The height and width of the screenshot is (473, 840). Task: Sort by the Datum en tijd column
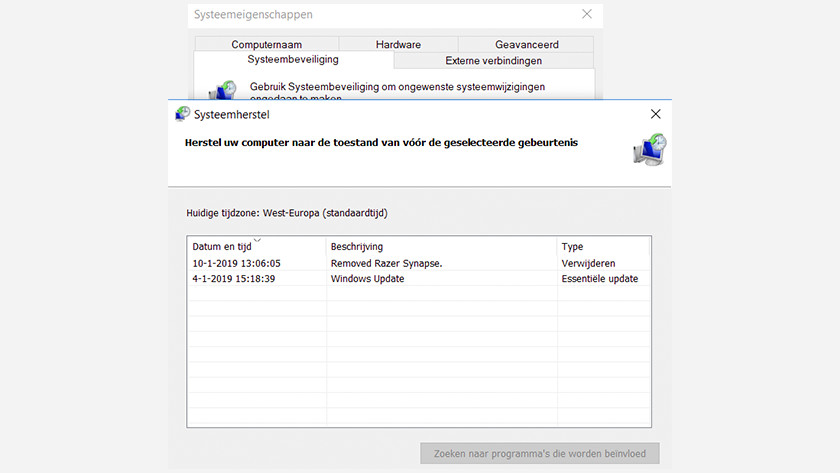point(222,247)
